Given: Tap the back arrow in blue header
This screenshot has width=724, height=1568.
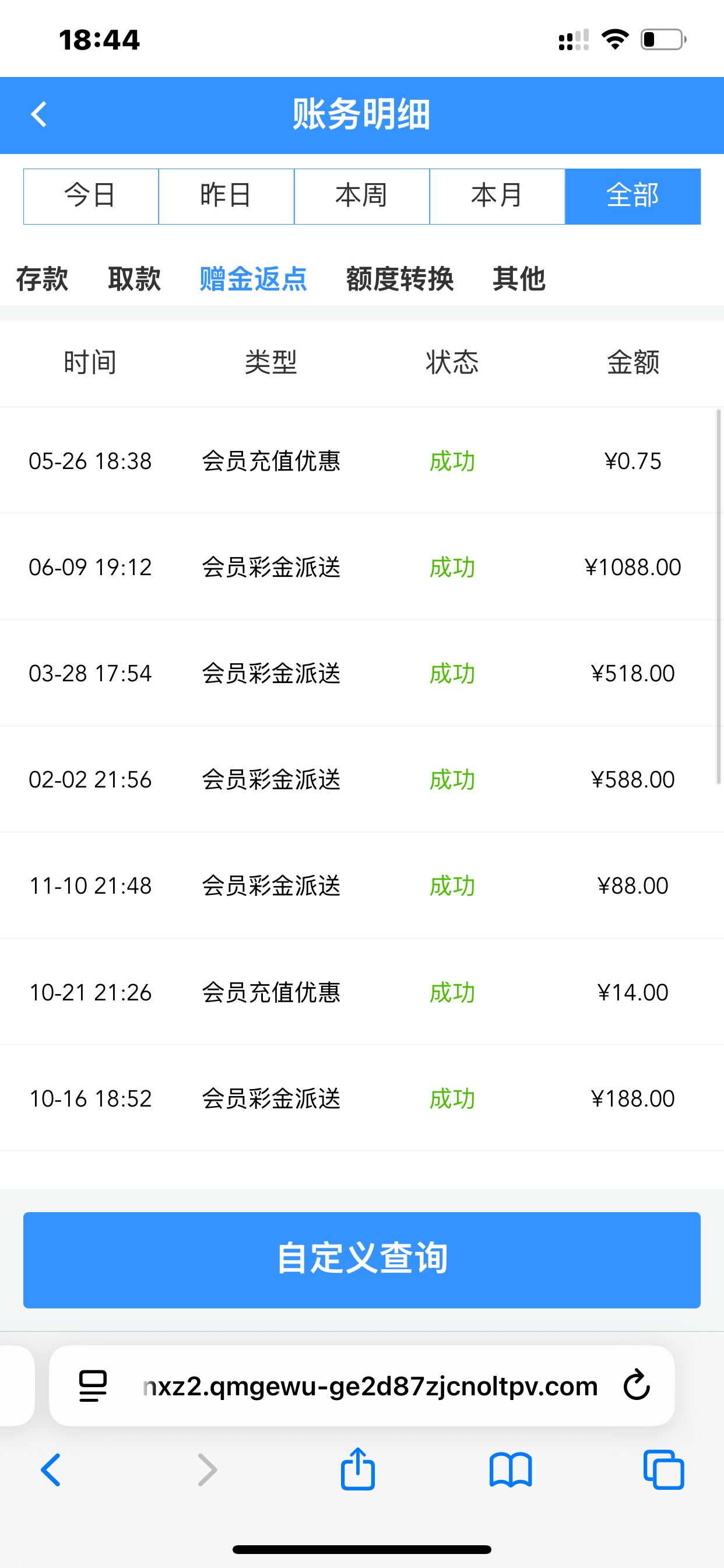Looking at the screenshot, I should pyautogui.click(x=39, y=114).
